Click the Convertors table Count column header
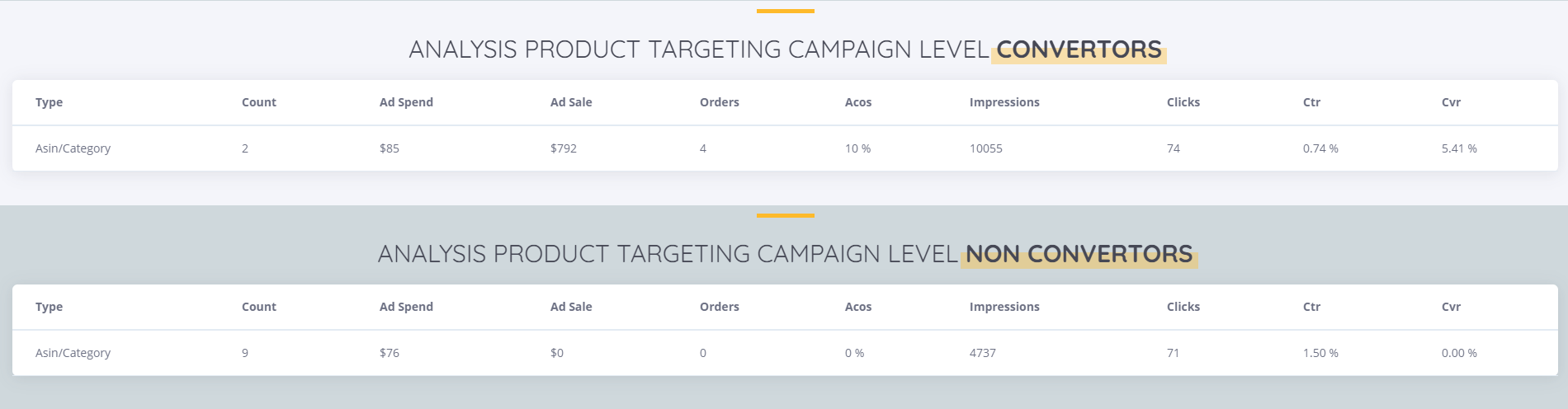The image size is (1568, 409). pyautogui.click(x=258, y=102)
